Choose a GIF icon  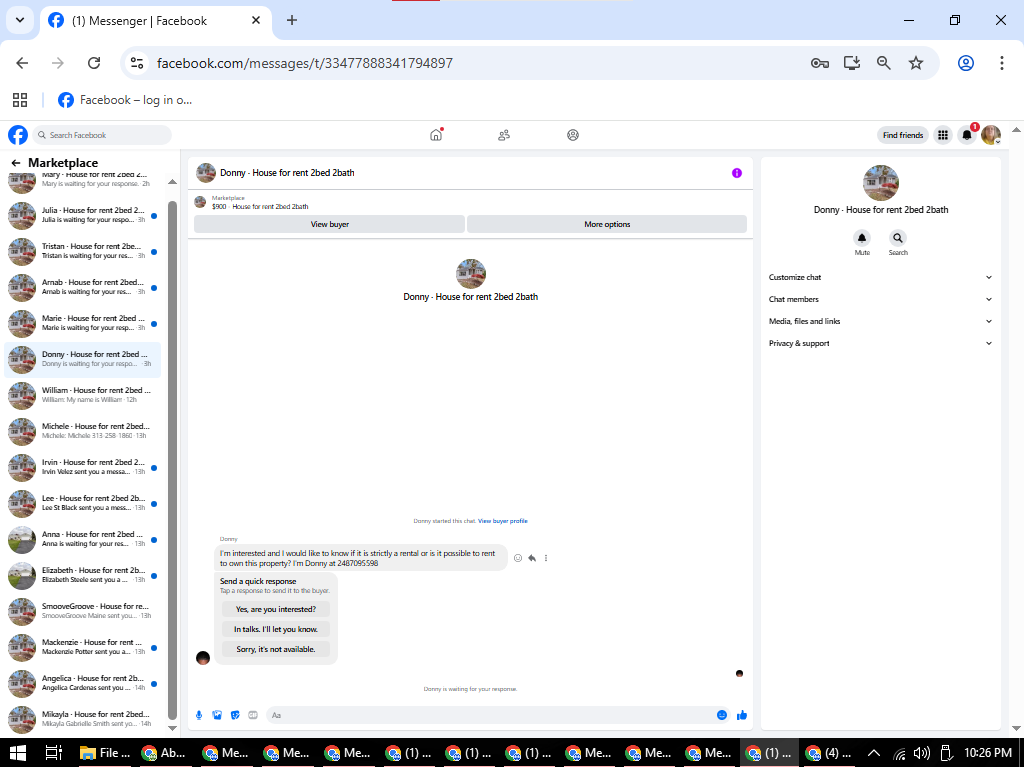(253, 715)
